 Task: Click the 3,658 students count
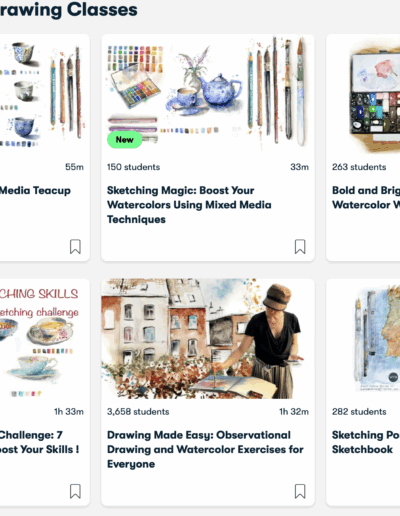click(x=138, y=412)
